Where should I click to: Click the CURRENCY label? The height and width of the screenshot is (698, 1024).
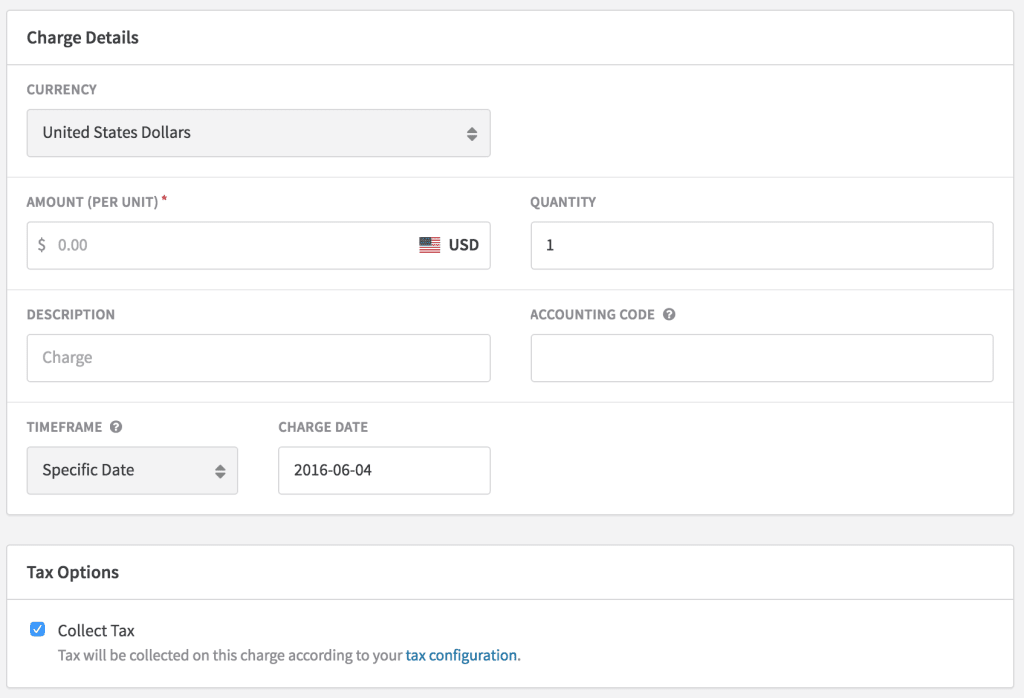[61, 89]
